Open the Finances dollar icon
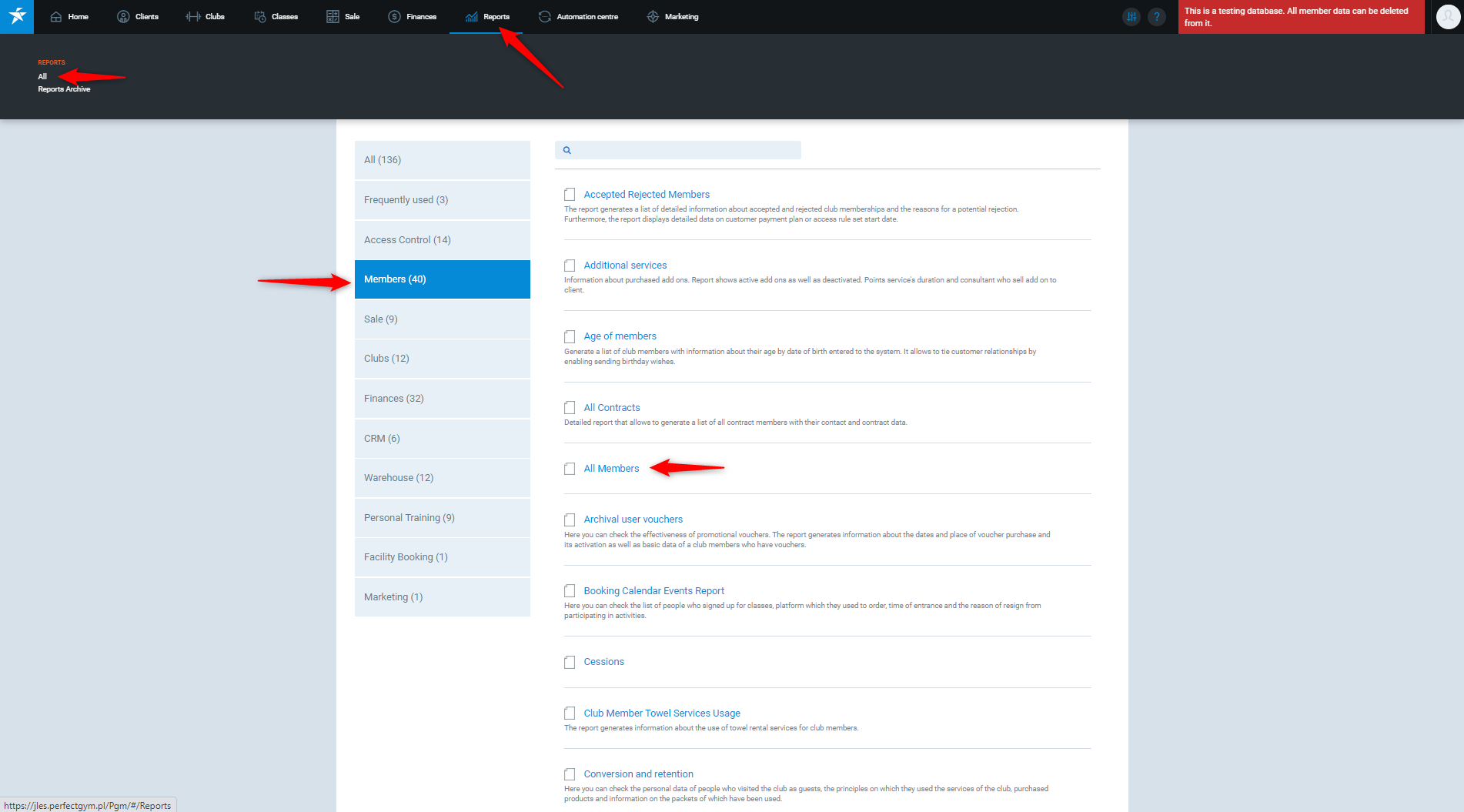The width and height of the screenshot is (1464, 812). click(394, 17)
